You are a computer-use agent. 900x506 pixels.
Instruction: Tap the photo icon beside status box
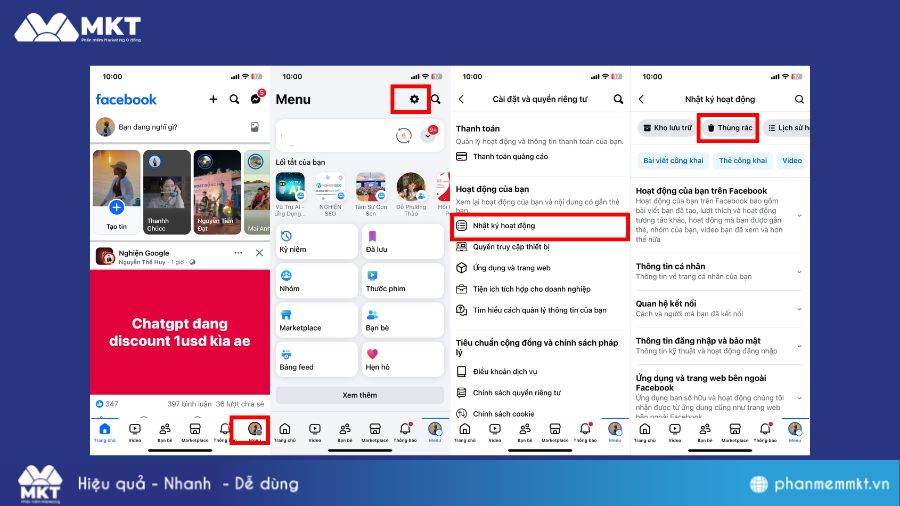point(255,127)
